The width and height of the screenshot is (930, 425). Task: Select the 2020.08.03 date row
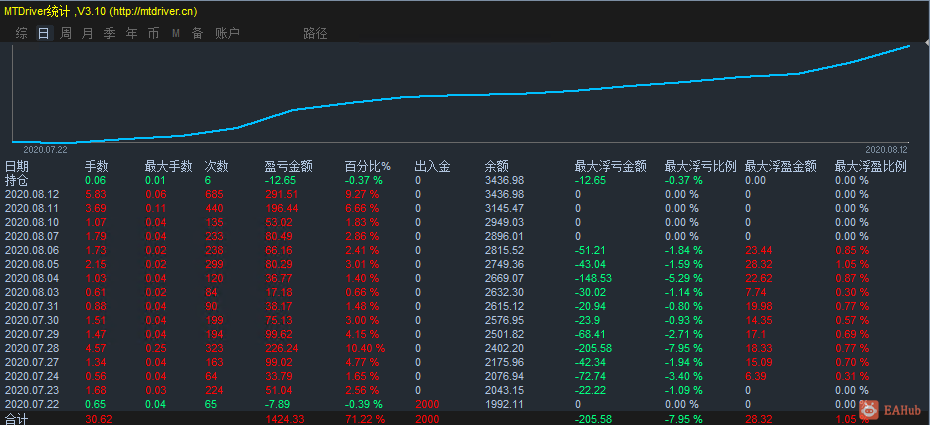465,292
